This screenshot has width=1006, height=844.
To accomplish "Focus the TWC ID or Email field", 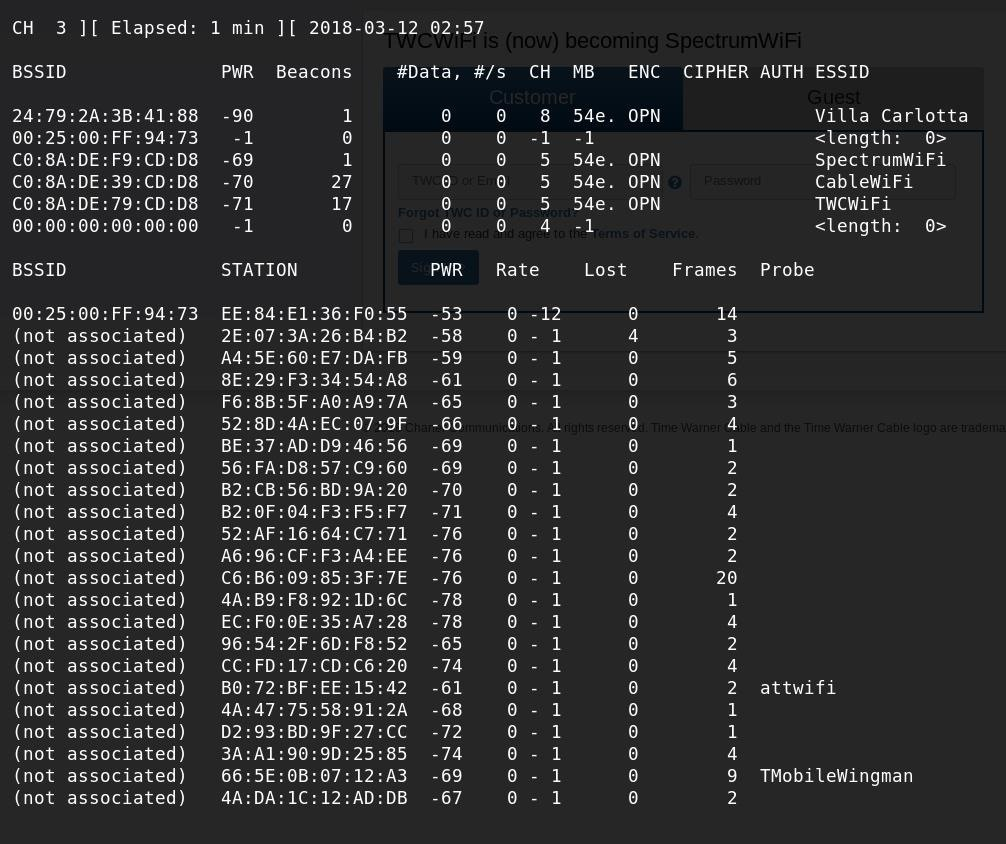I will 530,182.
